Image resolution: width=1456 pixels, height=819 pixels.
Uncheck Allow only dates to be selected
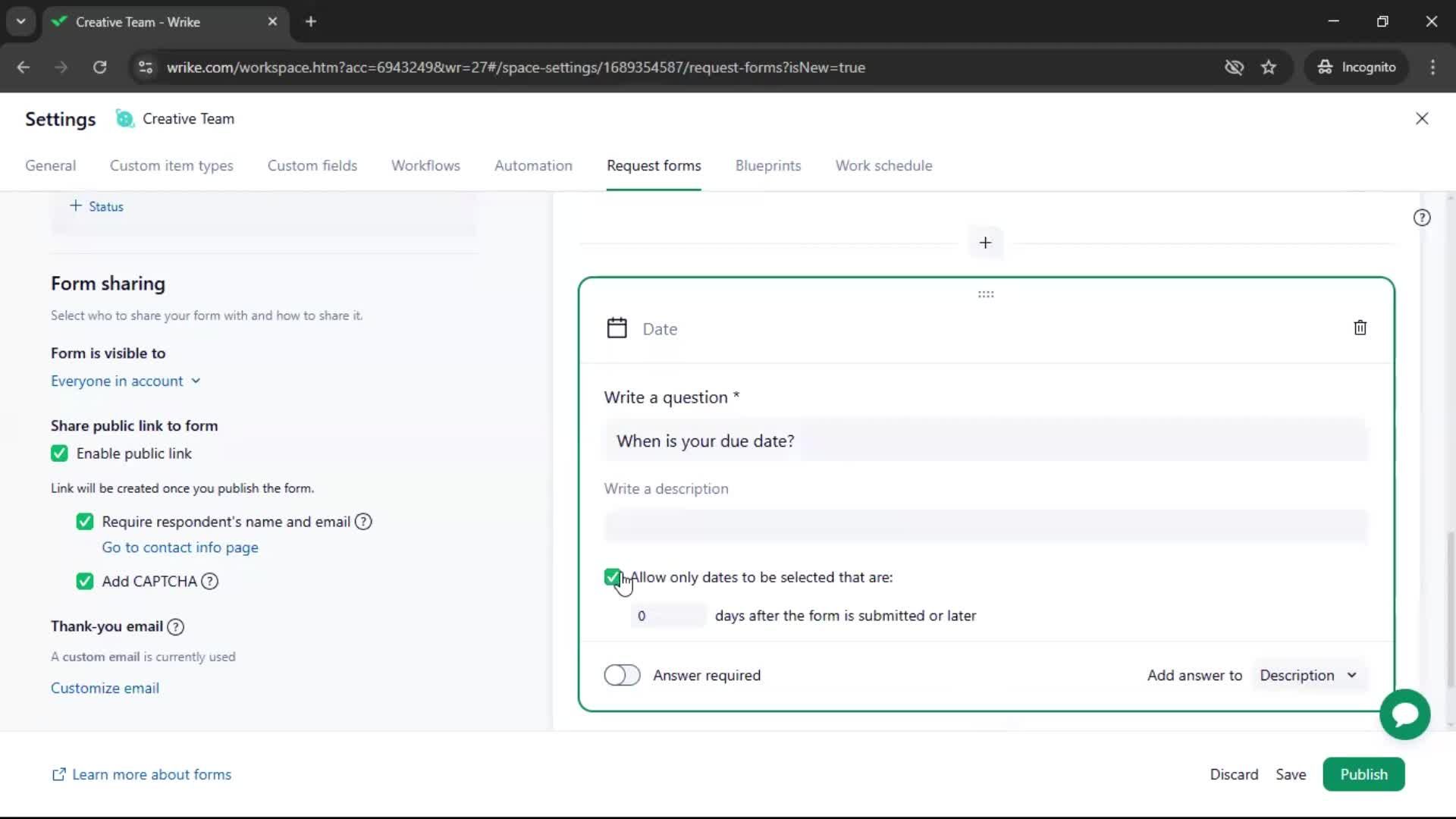pos(613,577)
